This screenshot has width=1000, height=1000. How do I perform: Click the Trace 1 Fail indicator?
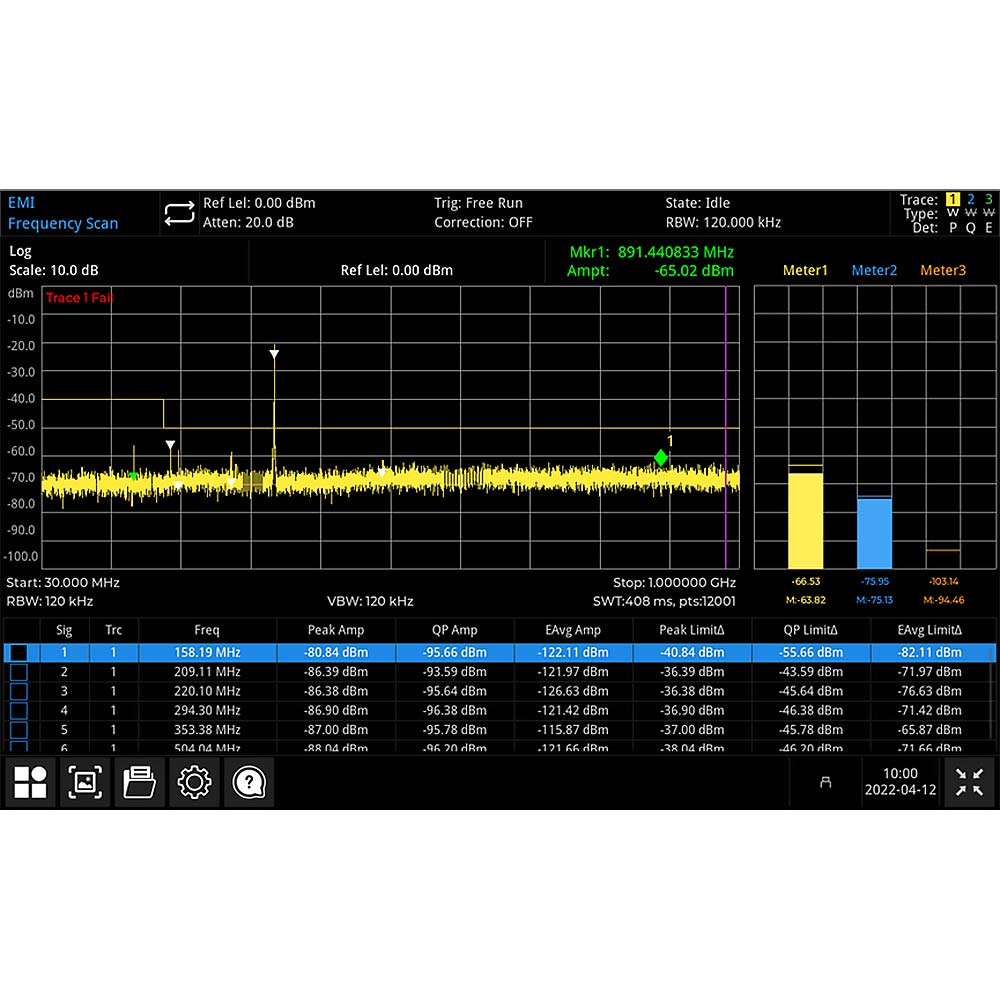click(x=78, y=298)
